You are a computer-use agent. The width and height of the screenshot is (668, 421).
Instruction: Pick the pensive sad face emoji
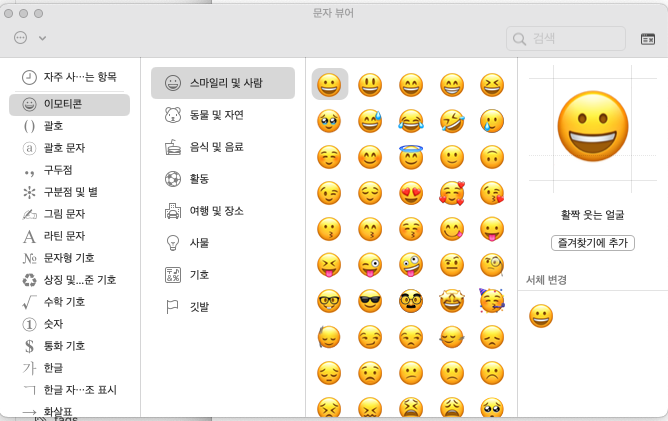(329, 373)
